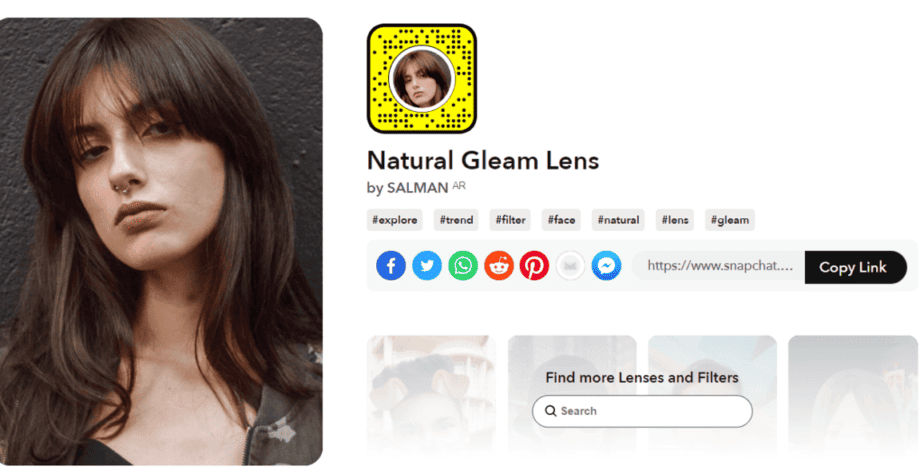Image resolution: width=924 pixels, height=470 pixels.
Task: Share lens through WhatsApp icon
Action: point(463,266)
